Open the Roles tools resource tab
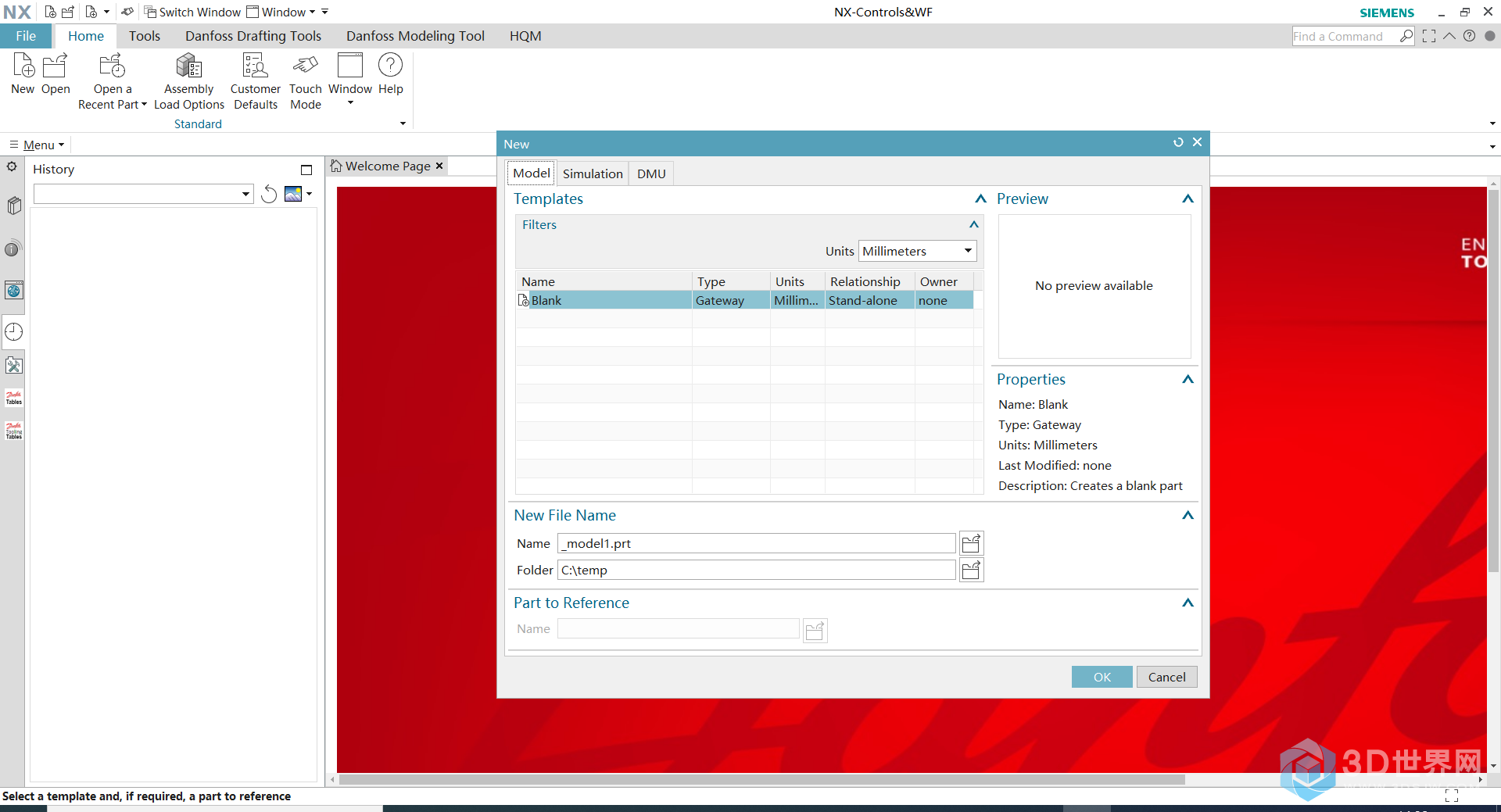The height and width of the screenshot is (812, 1501). [x=13, y=365]
